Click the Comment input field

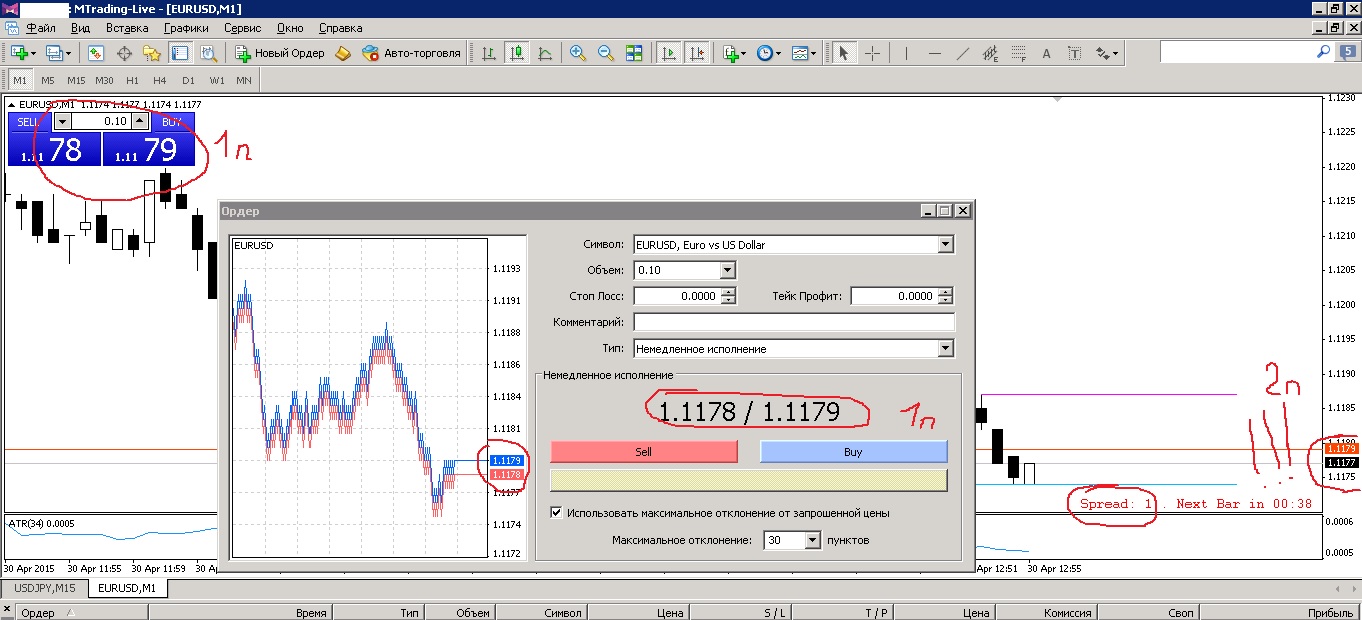[x=794, y=322]
